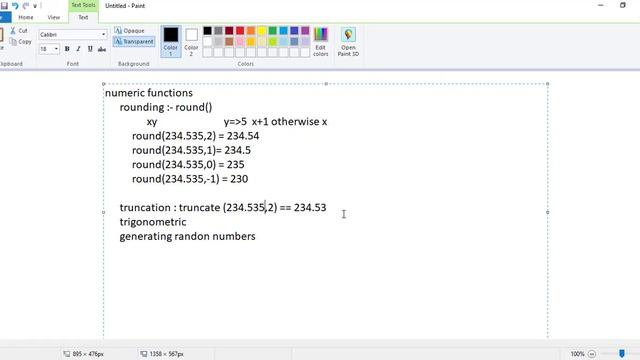640x360 pixels.
Task: Pick the orange color swatch
Action: [x=251, y=31]
